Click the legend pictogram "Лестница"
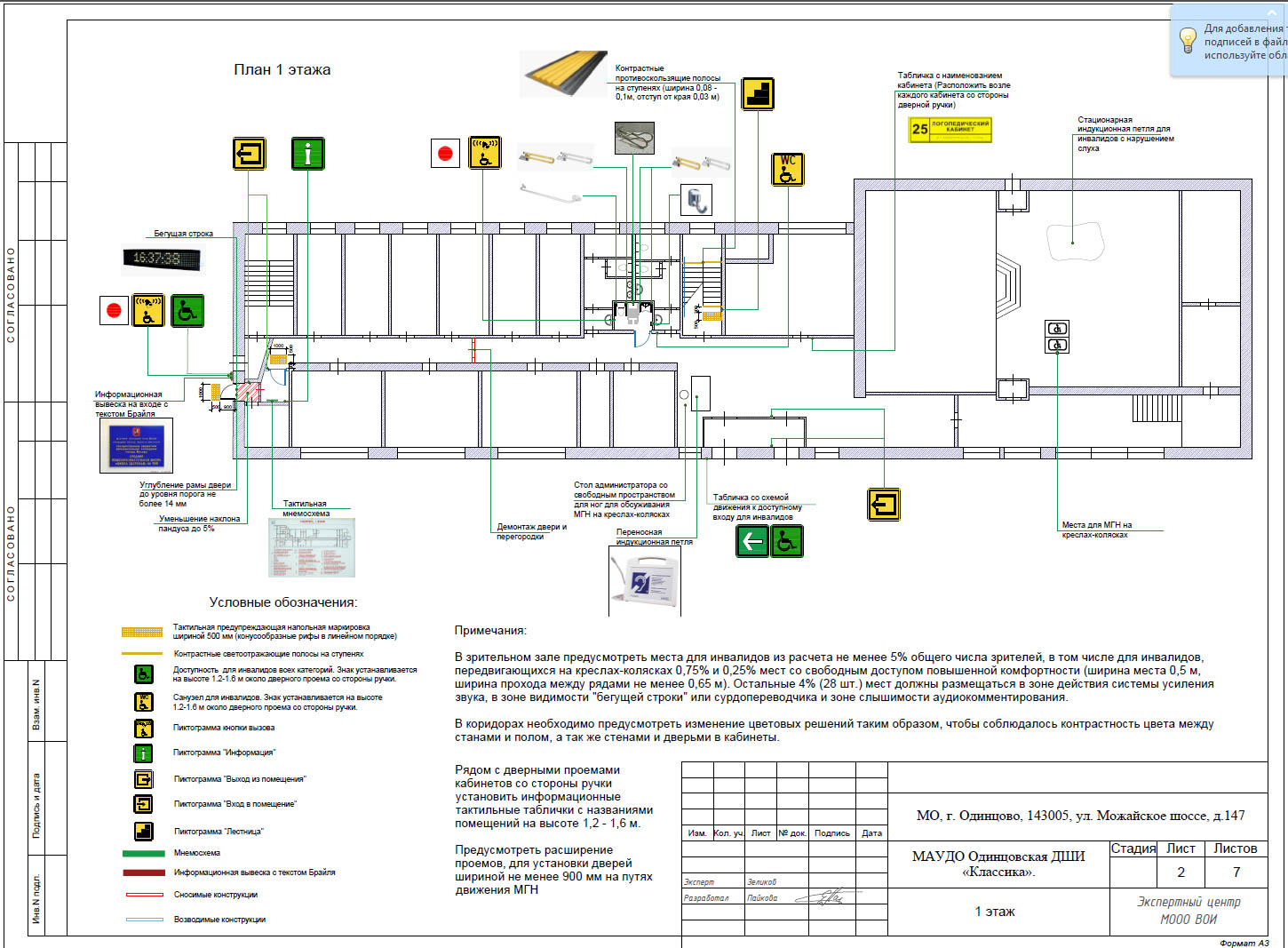 click(x=143, y=832)
